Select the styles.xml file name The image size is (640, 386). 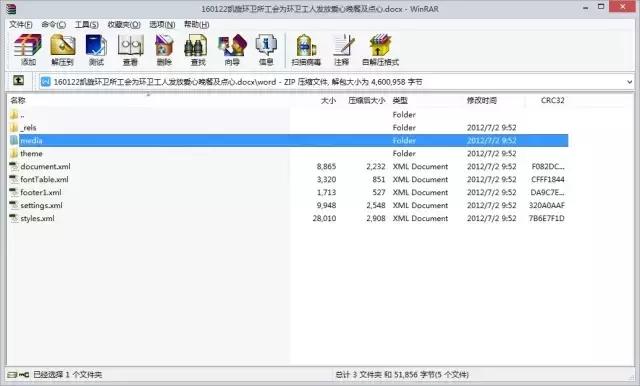tap(38, 218)
